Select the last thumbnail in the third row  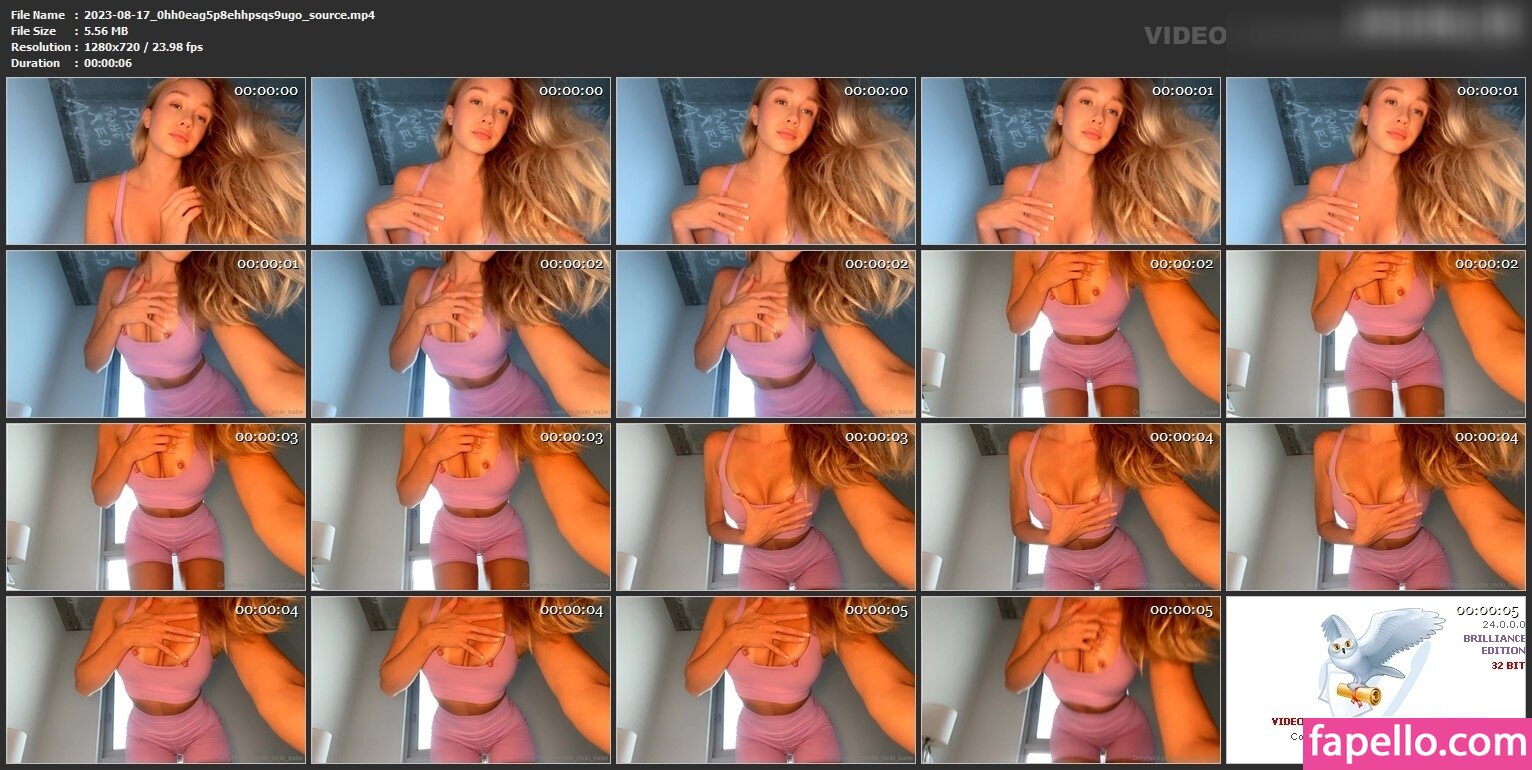pos(1375,507)
